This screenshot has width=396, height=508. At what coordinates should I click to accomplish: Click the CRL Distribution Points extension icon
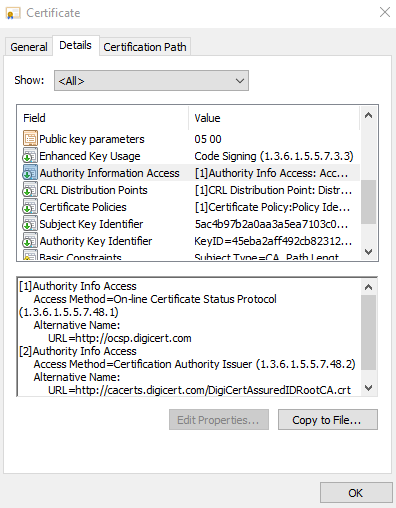pos(30,189)
